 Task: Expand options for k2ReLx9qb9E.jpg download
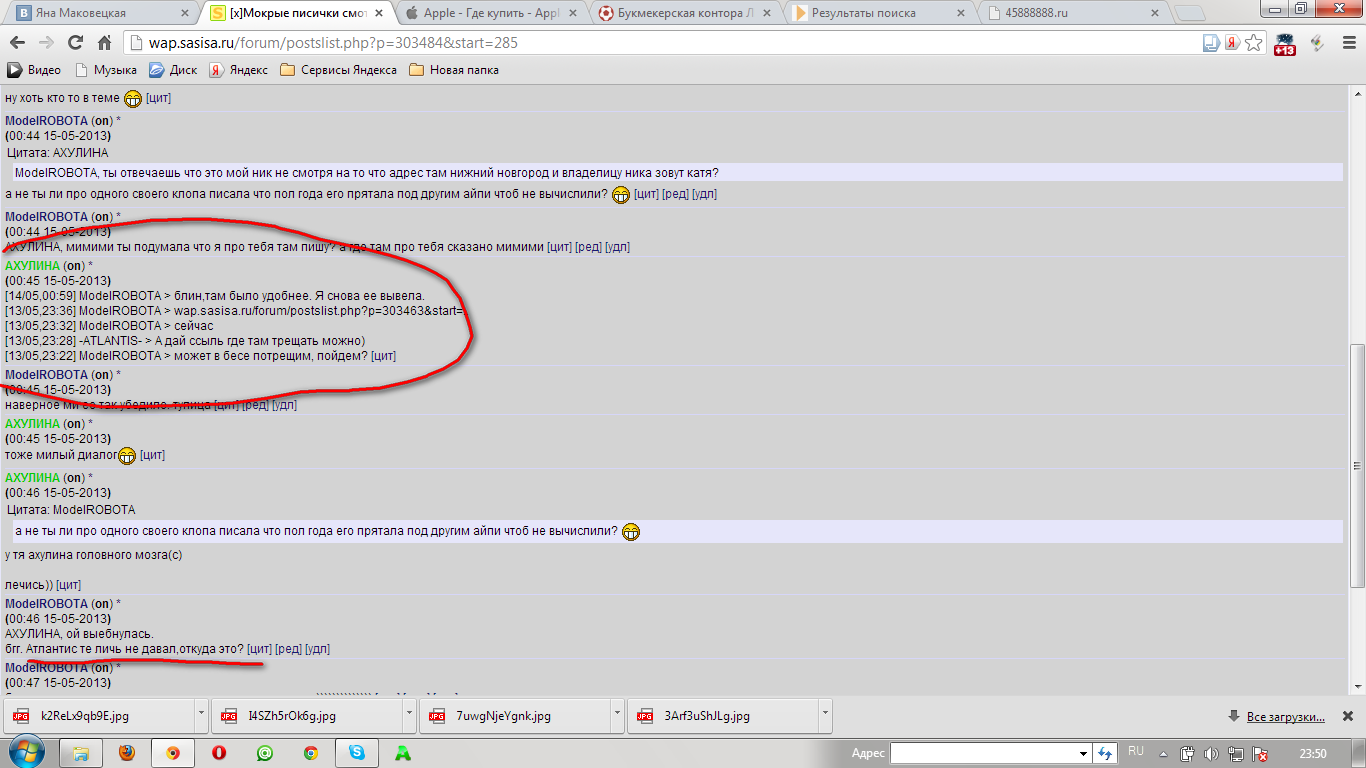(201, 716)
